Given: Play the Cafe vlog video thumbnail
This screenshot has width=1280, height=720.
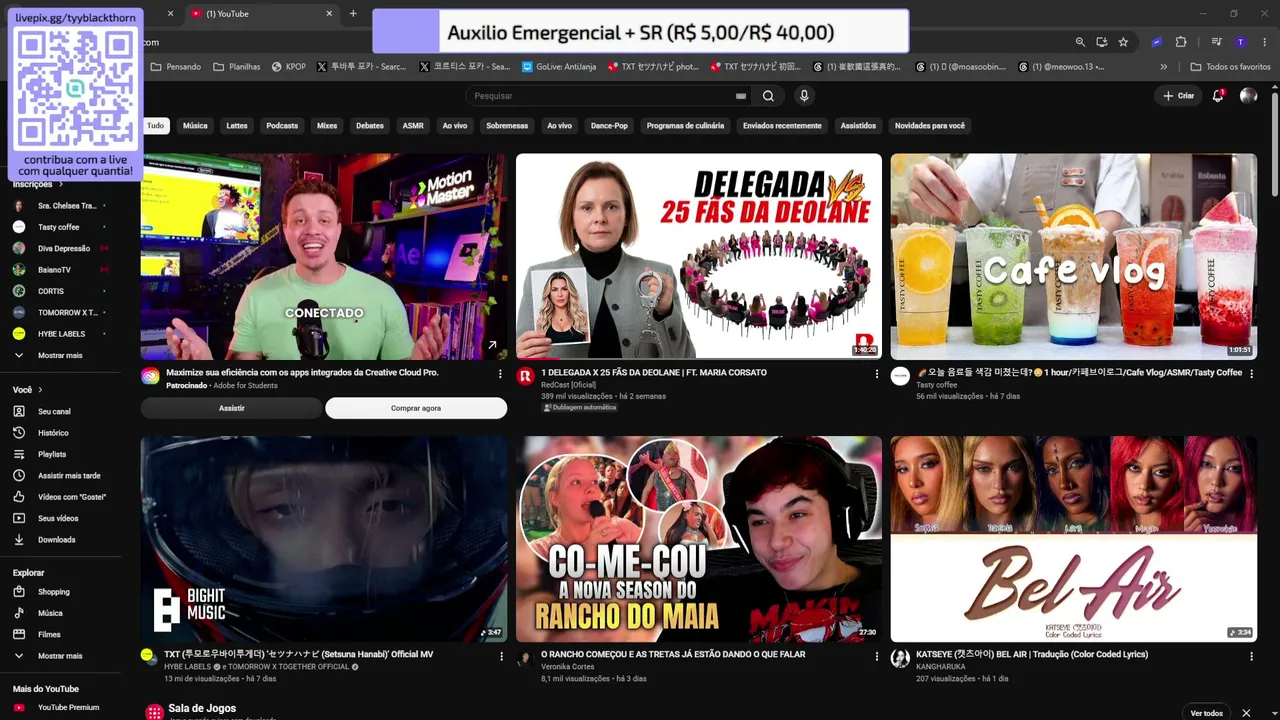Looking at the screenshot, I should (1073, 256).
